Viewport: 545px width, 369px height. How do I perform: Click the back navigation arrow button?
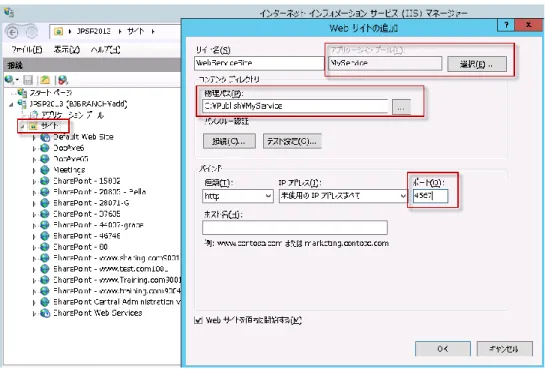click(13, 33)
